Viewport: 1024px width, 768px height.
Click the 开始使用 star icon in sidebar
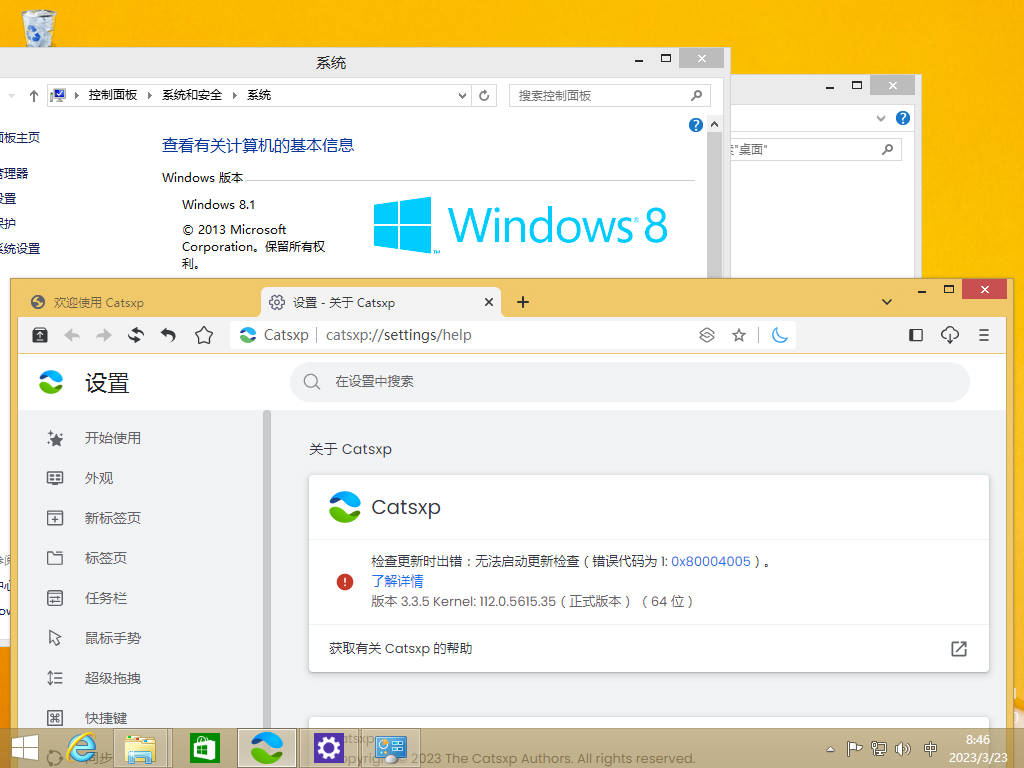pyautogui.click(x=55, y=438)
